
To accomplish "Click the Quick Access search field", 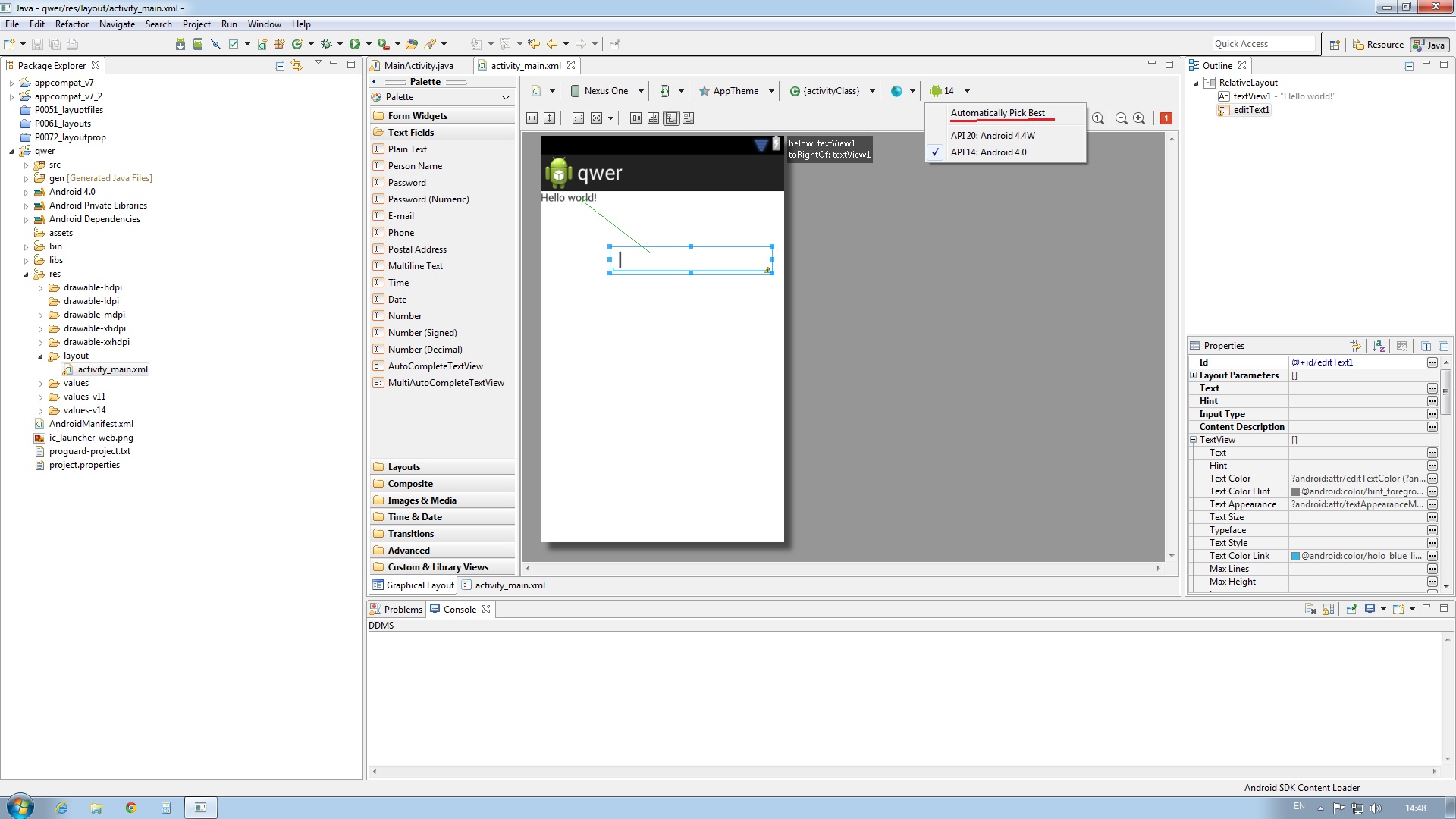I will (x=1263, y=44).
